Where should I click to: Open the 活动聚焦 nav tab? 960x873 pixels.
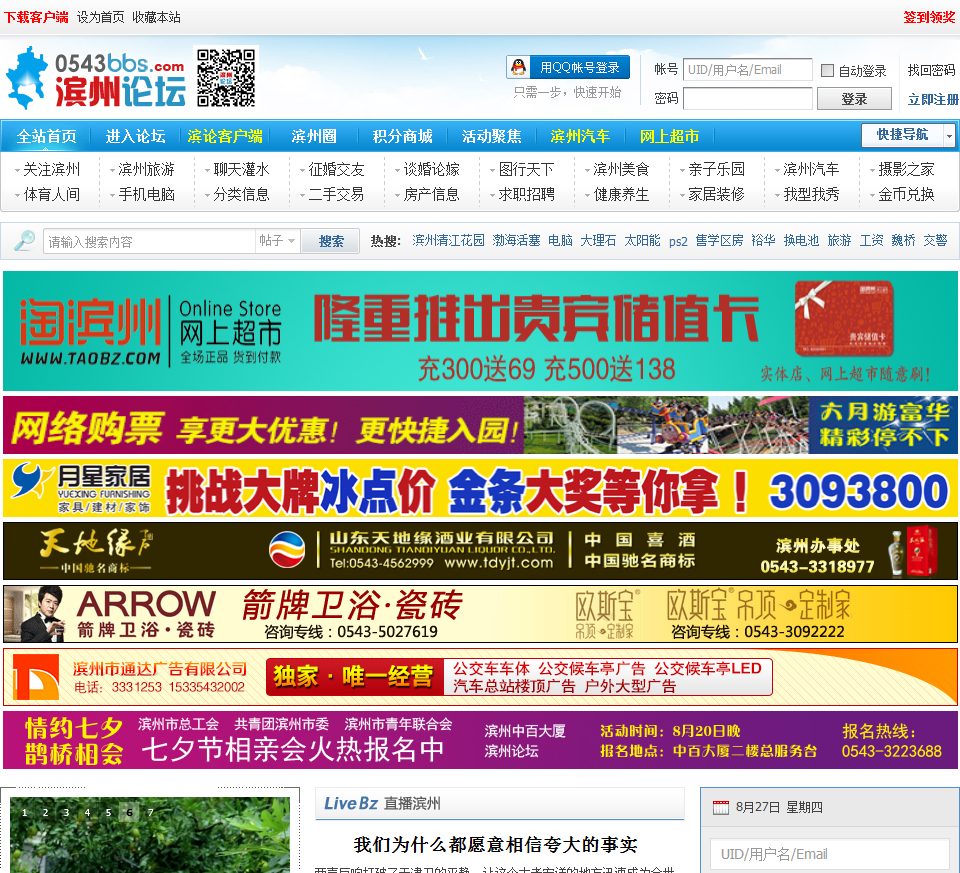(491, 136)
